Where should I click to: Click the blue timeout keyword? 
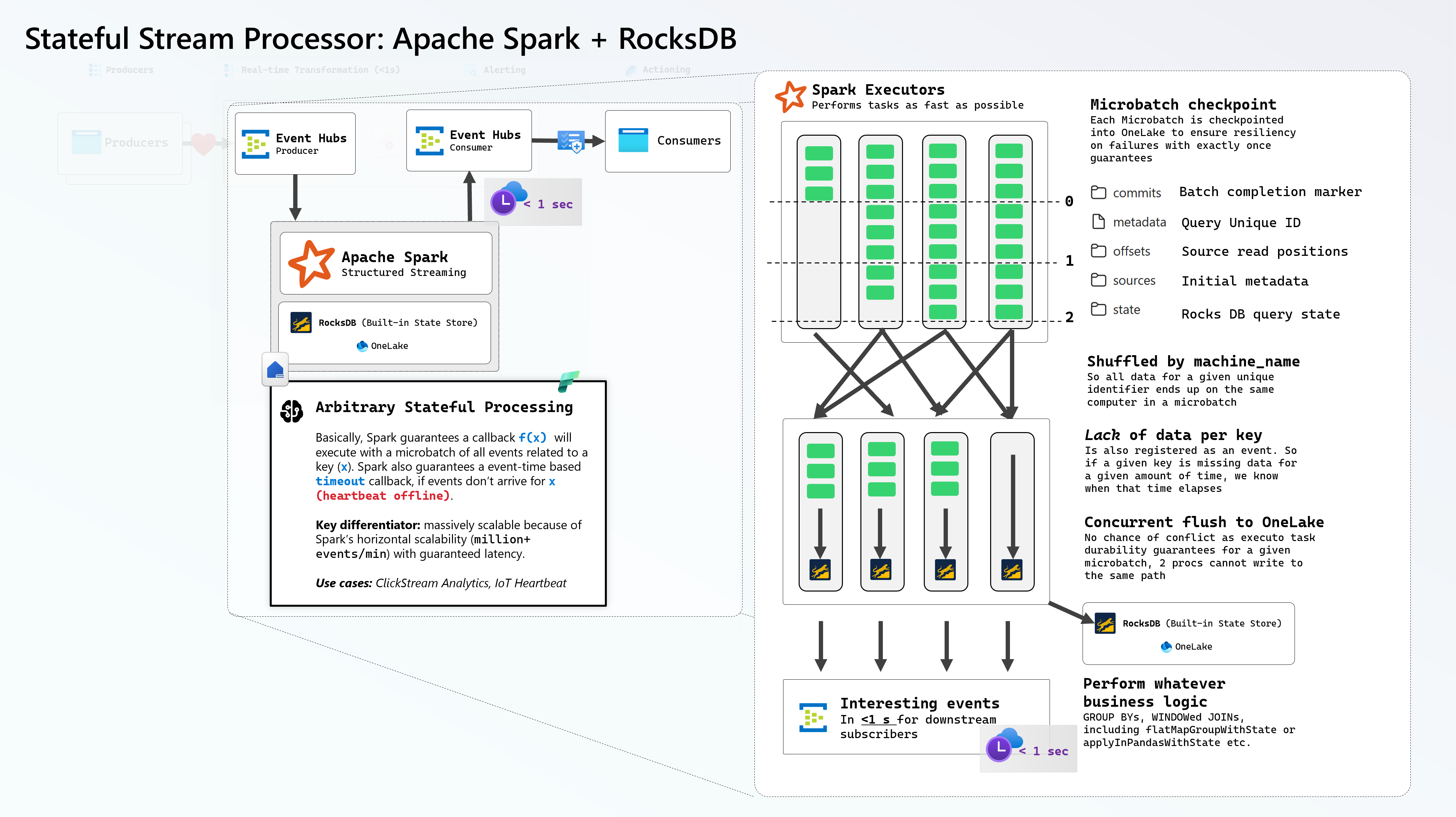[340, 481]
